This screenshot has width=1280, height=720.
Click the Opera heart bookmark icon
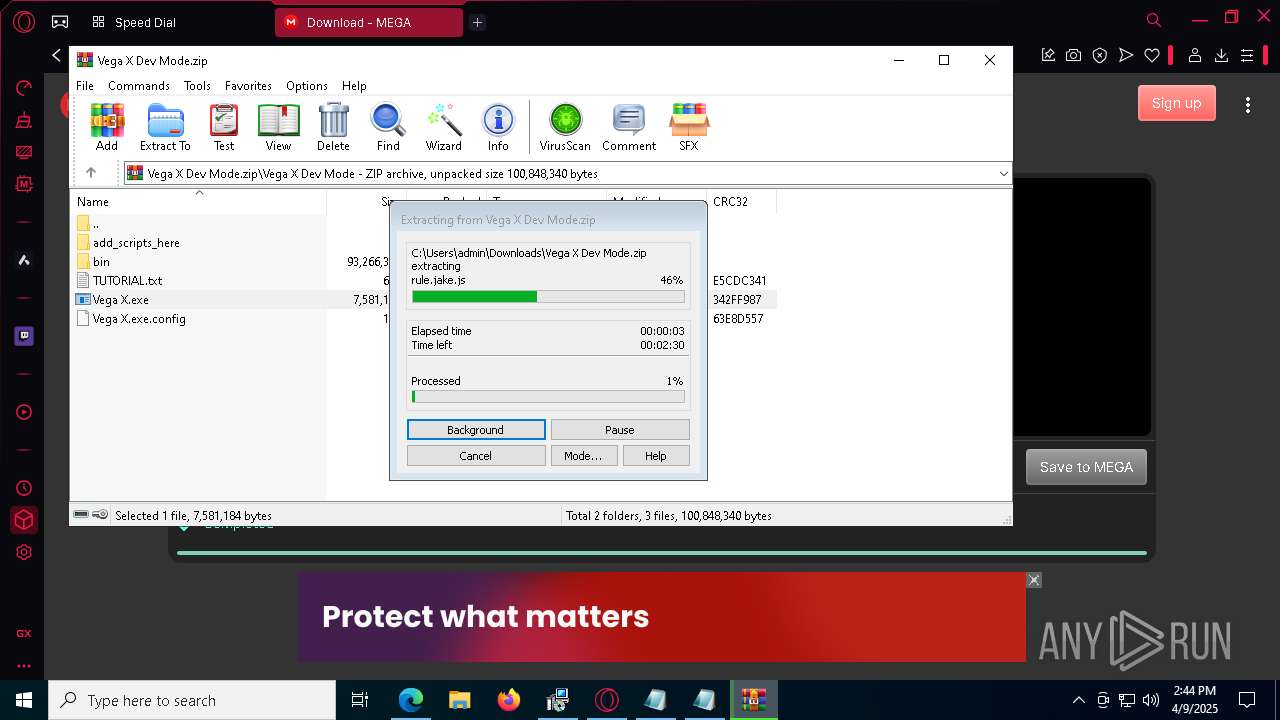click(1152, 56)
